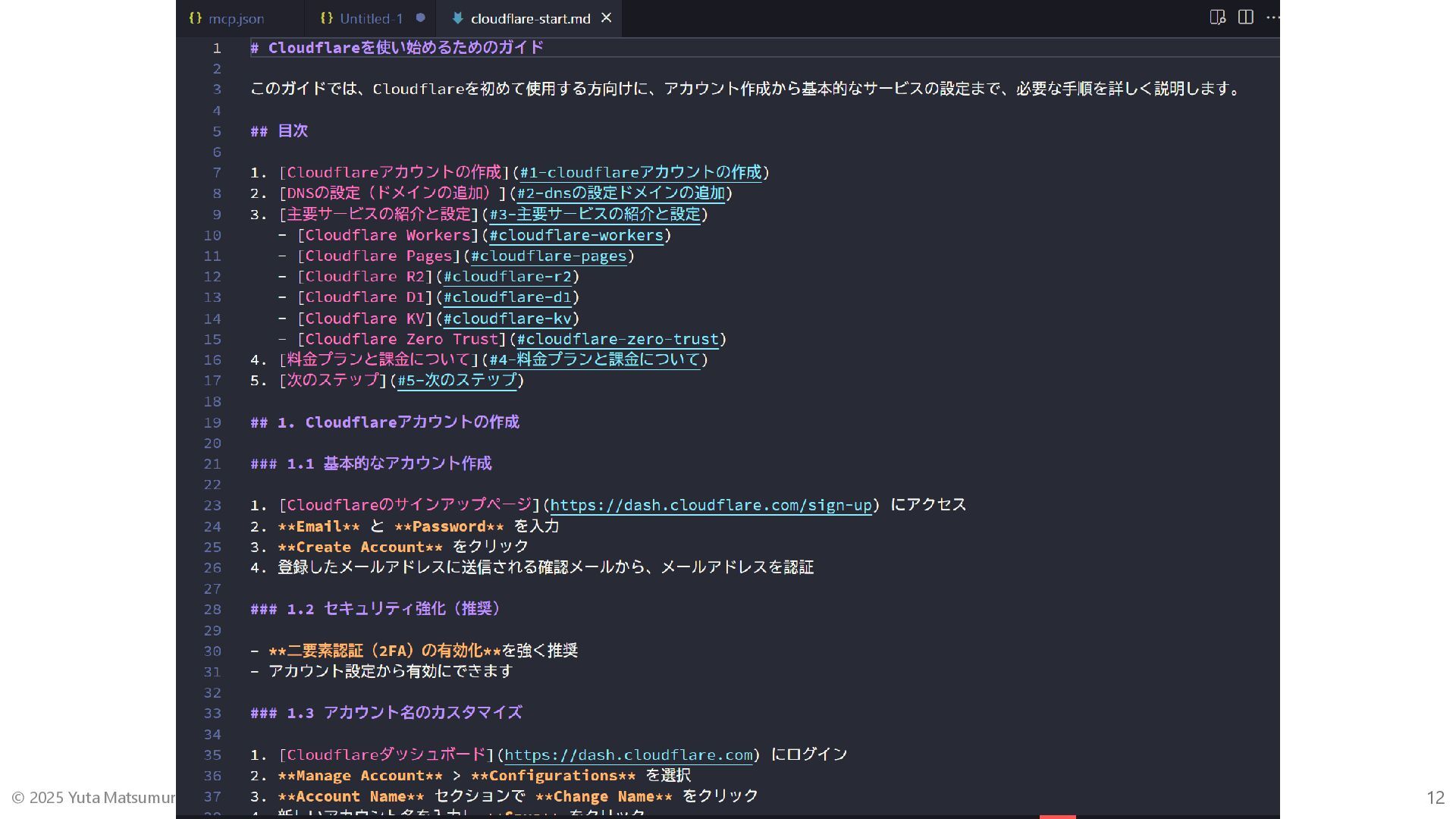This screenshot has width=1456, height=819.
Task: Click the link #4-料金プランと課金について
Action: click(595, 359)
